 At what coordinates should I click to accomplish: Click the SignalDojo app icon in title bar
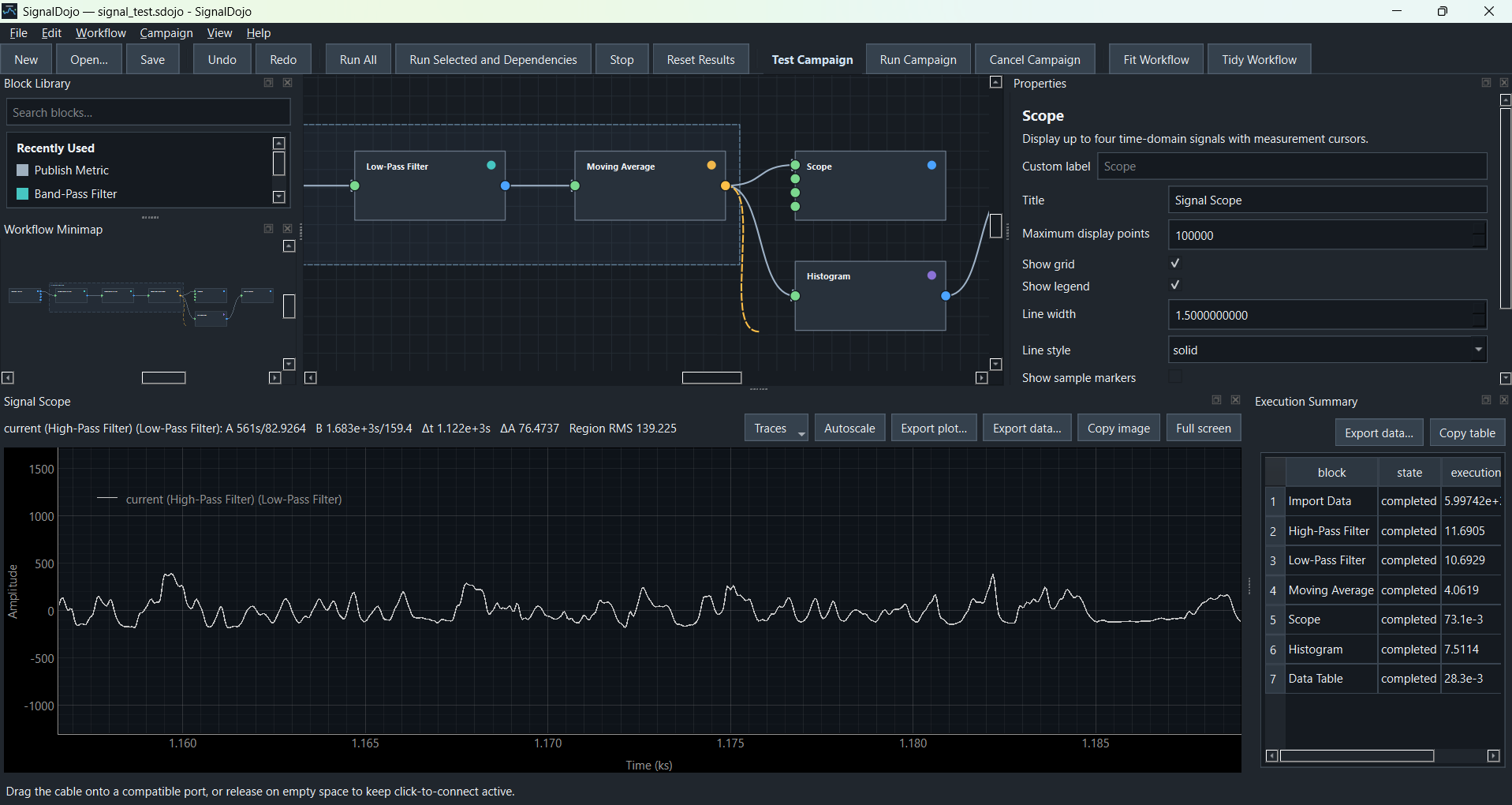[x=9, y=11]
